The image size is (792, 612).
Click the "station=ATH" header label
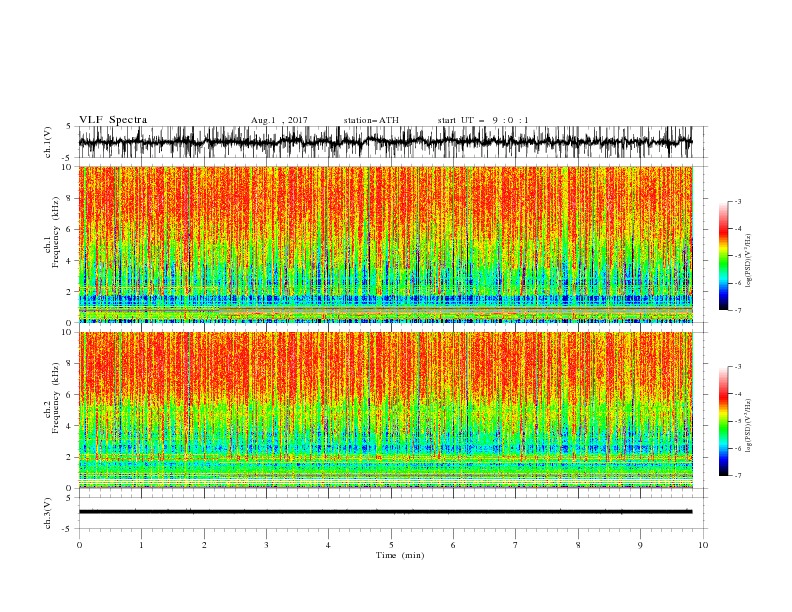coord(371,120)
